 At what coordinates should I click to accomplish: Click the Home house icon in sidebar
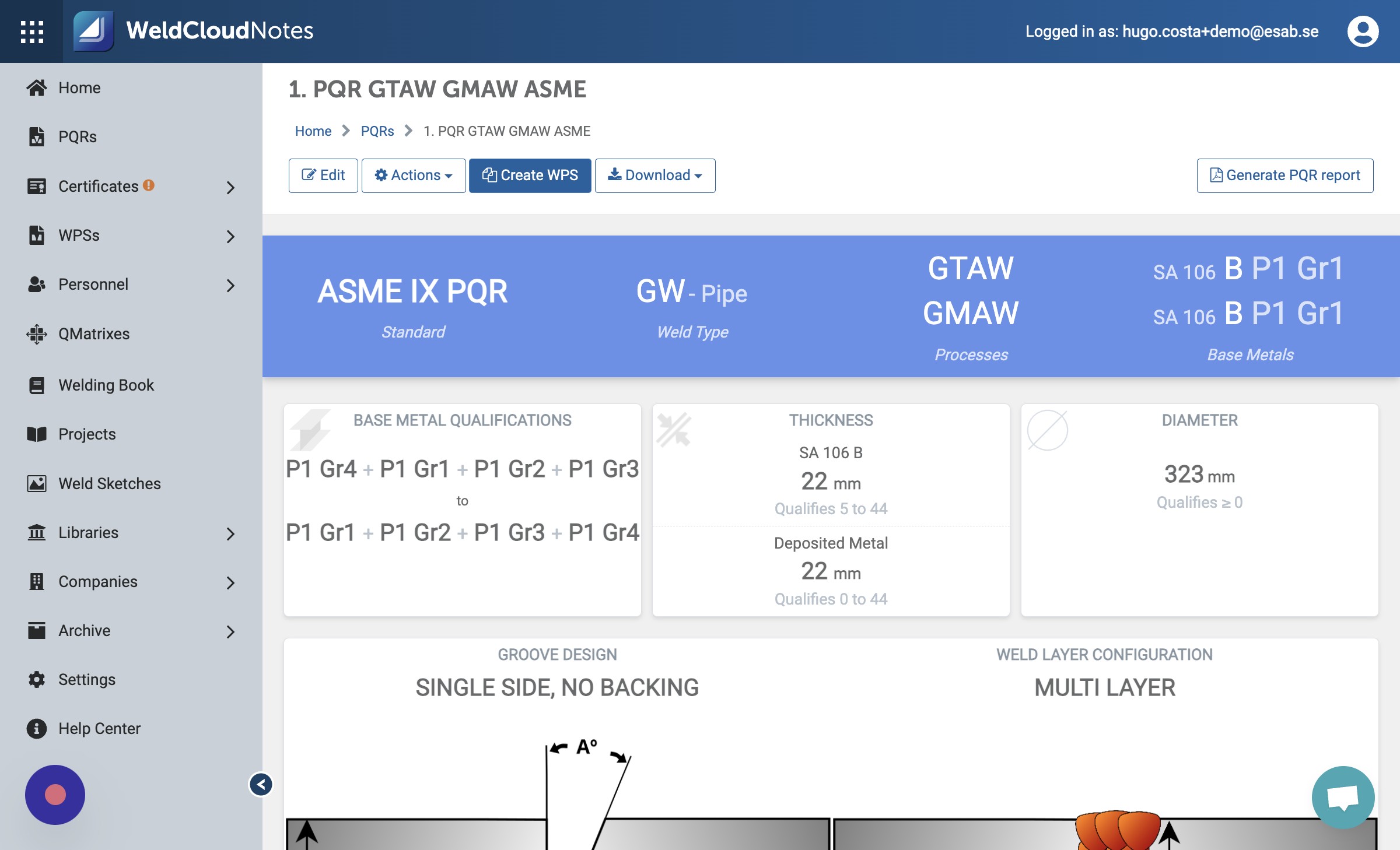click(36, 88)
